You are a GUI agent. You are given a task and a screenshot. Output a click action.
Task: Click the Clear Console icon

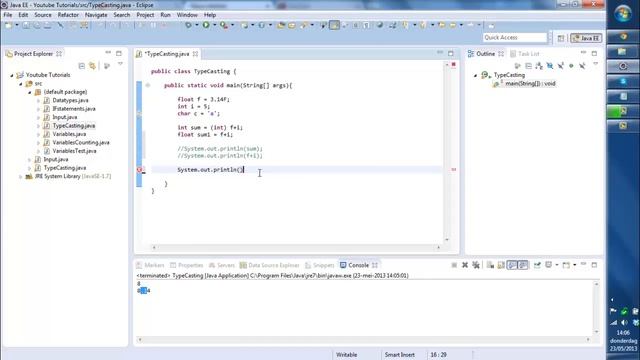coord(490,265)
